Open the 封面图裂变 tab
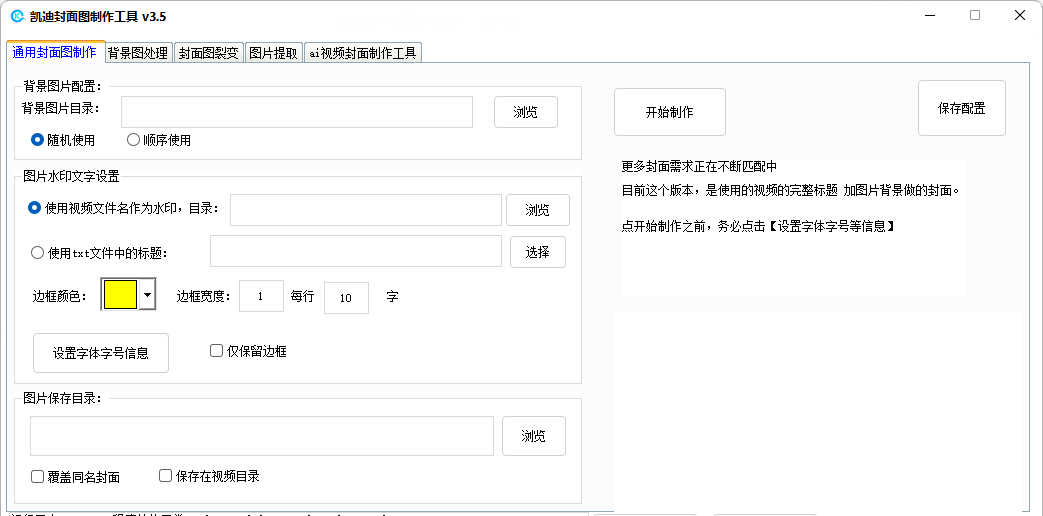 click(x=209, y=53)
